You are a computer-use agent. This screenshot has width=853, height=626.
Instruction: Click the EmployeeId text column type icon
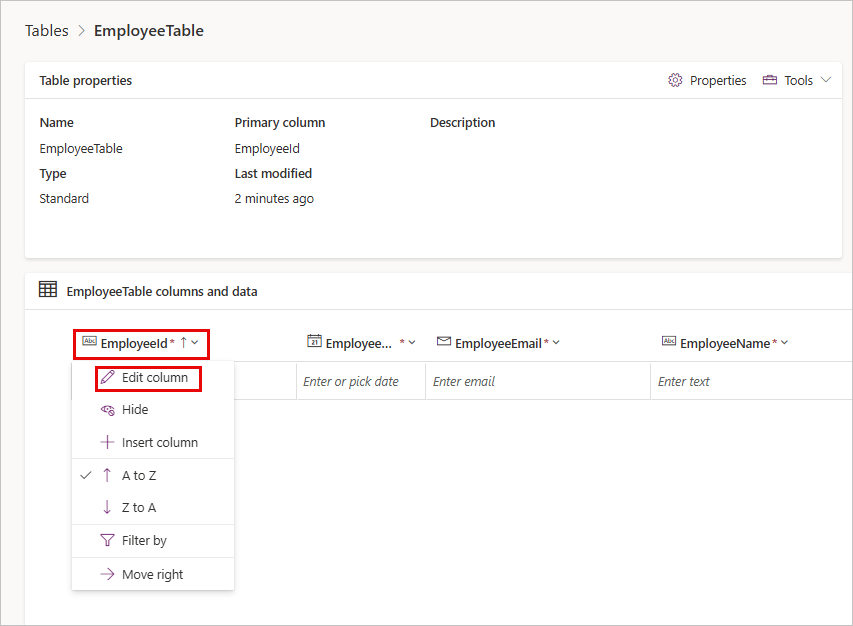coord(89,341)
